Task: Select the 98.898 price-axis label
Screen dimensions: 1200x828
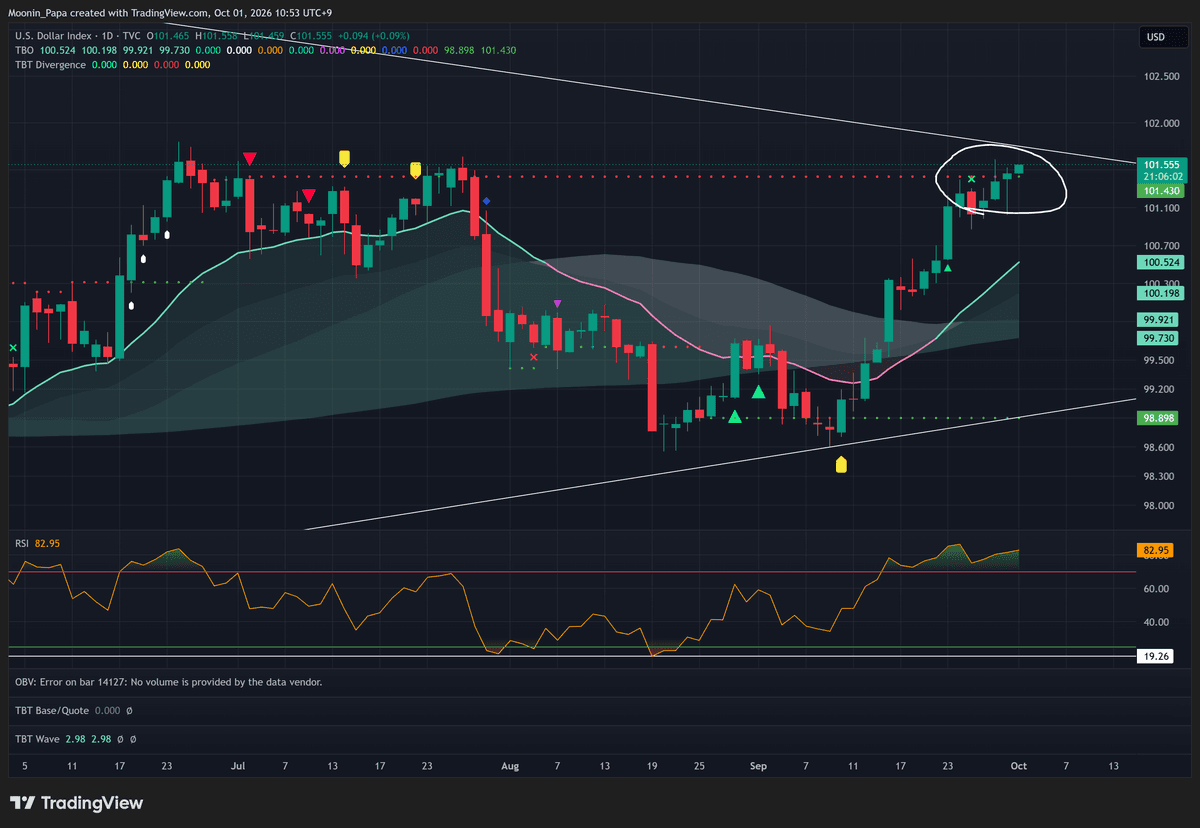Action: point(1160,417)
